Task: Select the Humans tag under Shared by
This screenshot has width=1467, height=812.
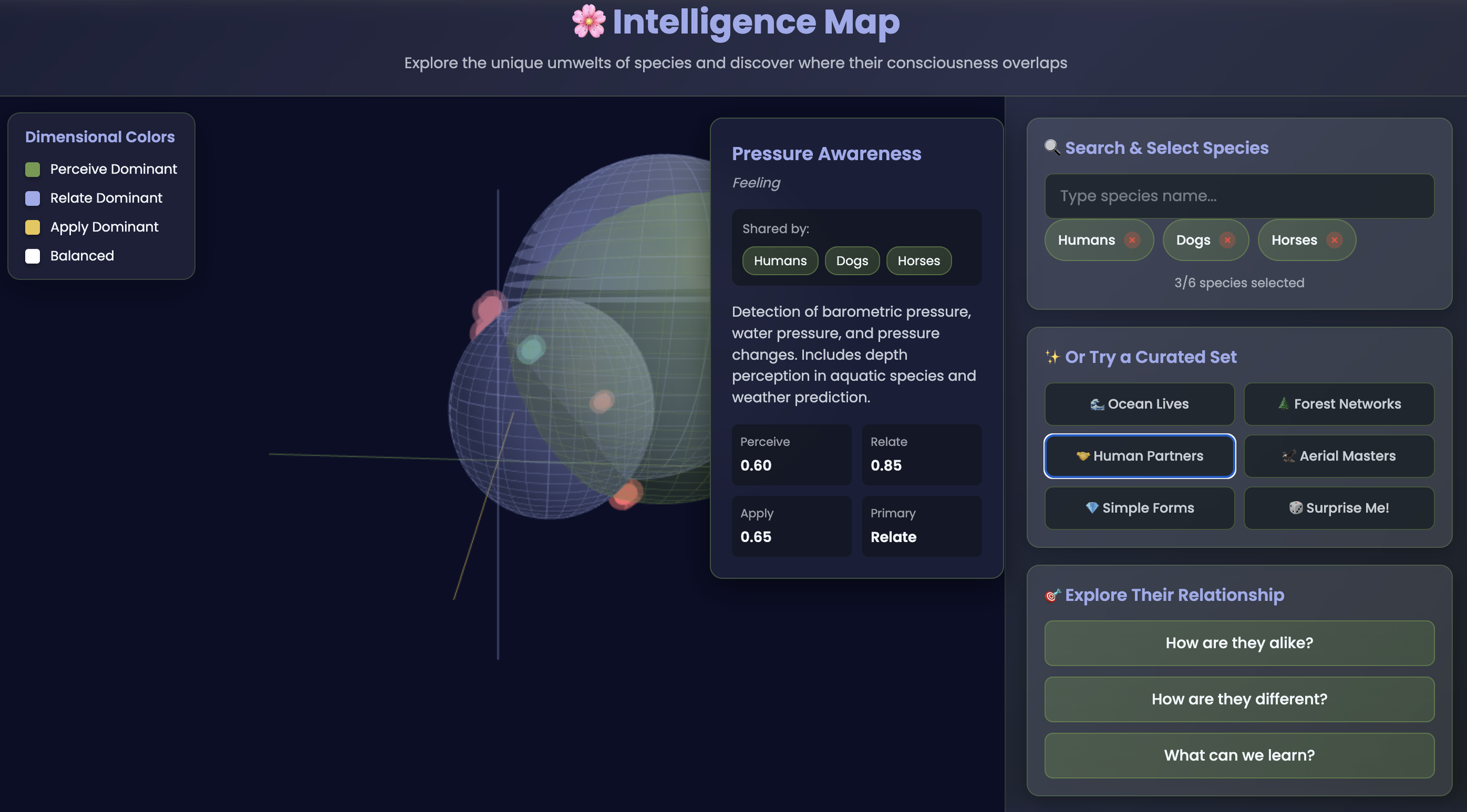Action: tap(780, 260)
